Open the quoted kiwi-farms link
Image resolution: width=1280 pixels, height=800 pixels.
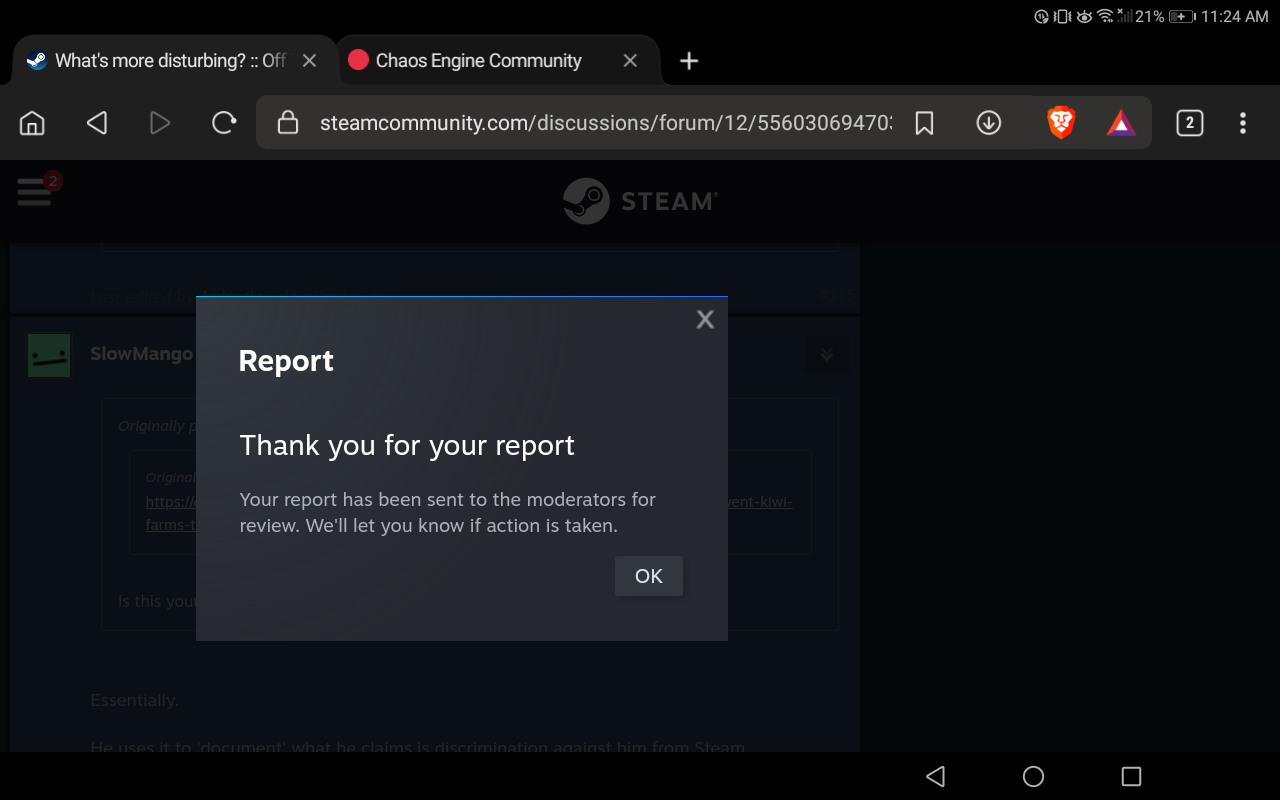pyautogui.click(x=469, y=513)
